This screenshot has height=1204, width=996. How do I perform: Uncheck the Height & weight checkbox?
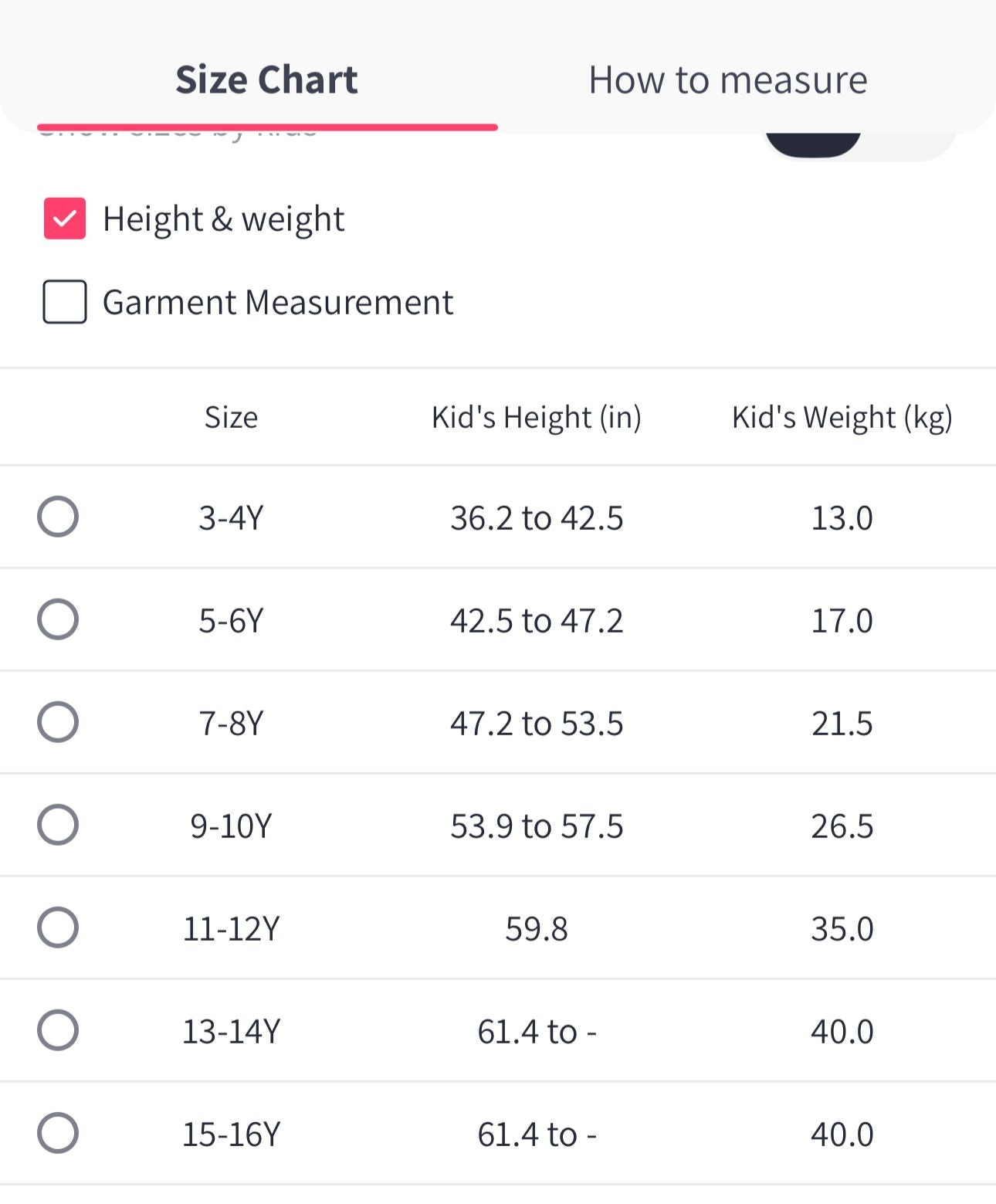pyautogui.click(x=65, y=219)
